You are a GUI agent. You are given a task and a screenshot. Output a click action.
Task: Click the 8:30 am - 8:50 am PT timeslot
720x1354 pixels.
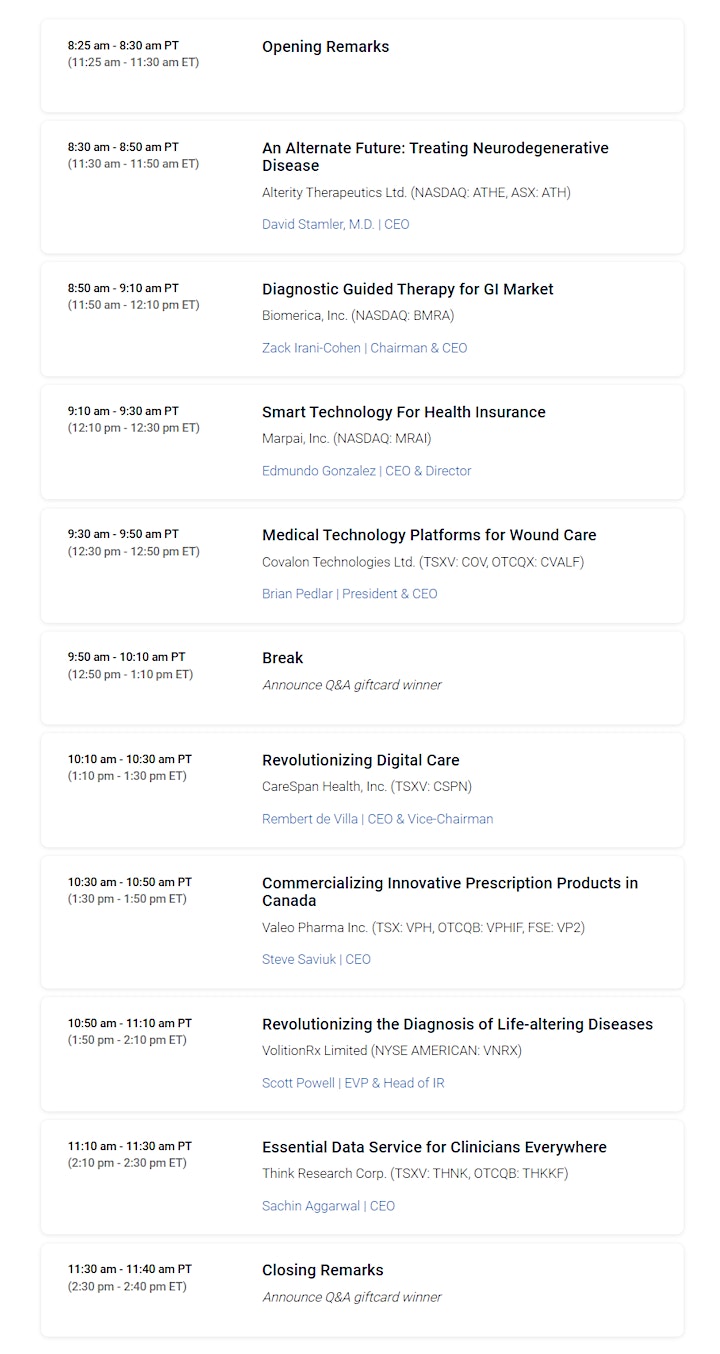pos(123,147)
